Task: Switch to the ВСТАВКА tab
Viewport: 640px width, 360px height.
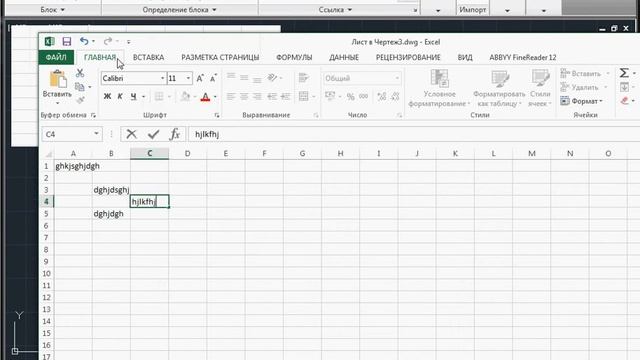Action: pos(149,58)
